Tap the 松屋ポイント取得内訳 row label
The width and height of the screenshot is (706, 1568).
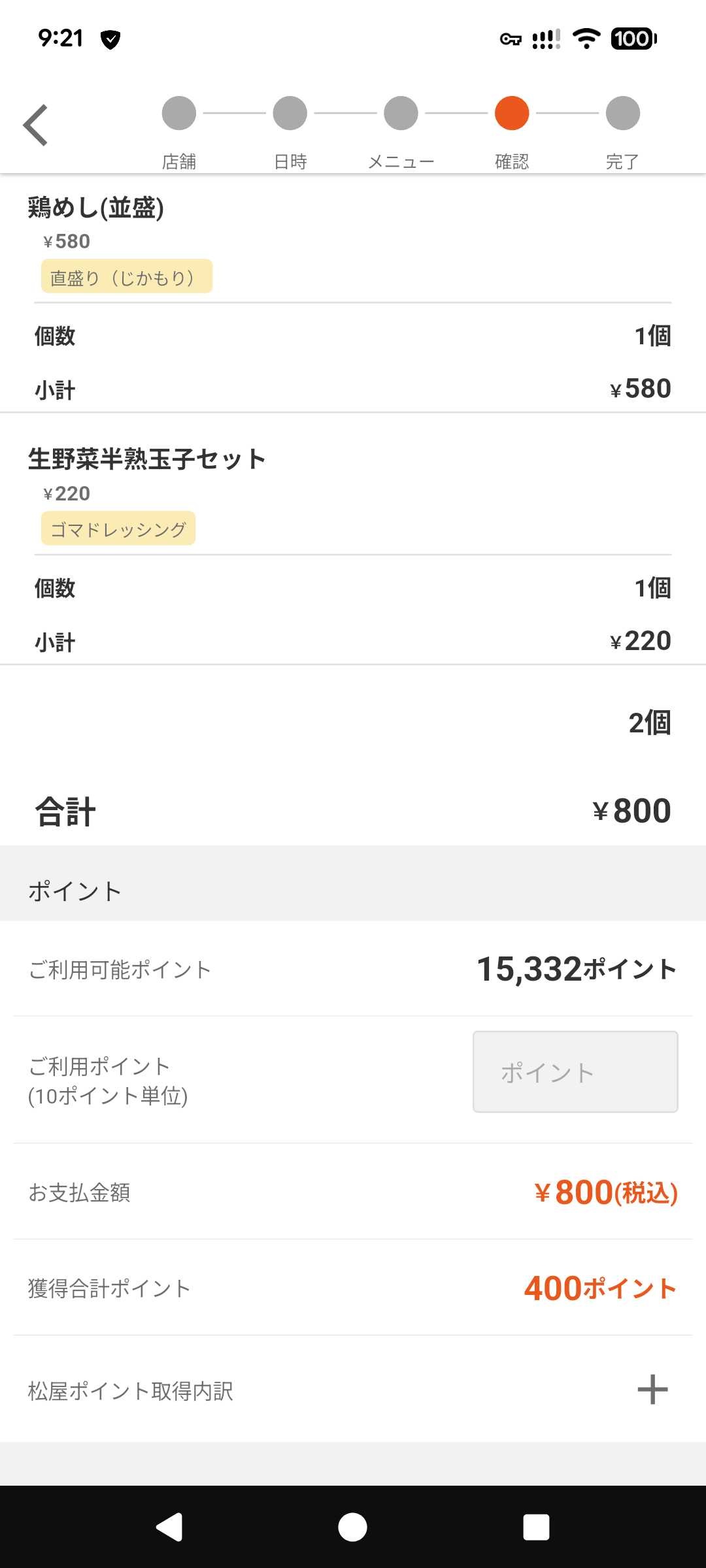tap(131, 1391)
